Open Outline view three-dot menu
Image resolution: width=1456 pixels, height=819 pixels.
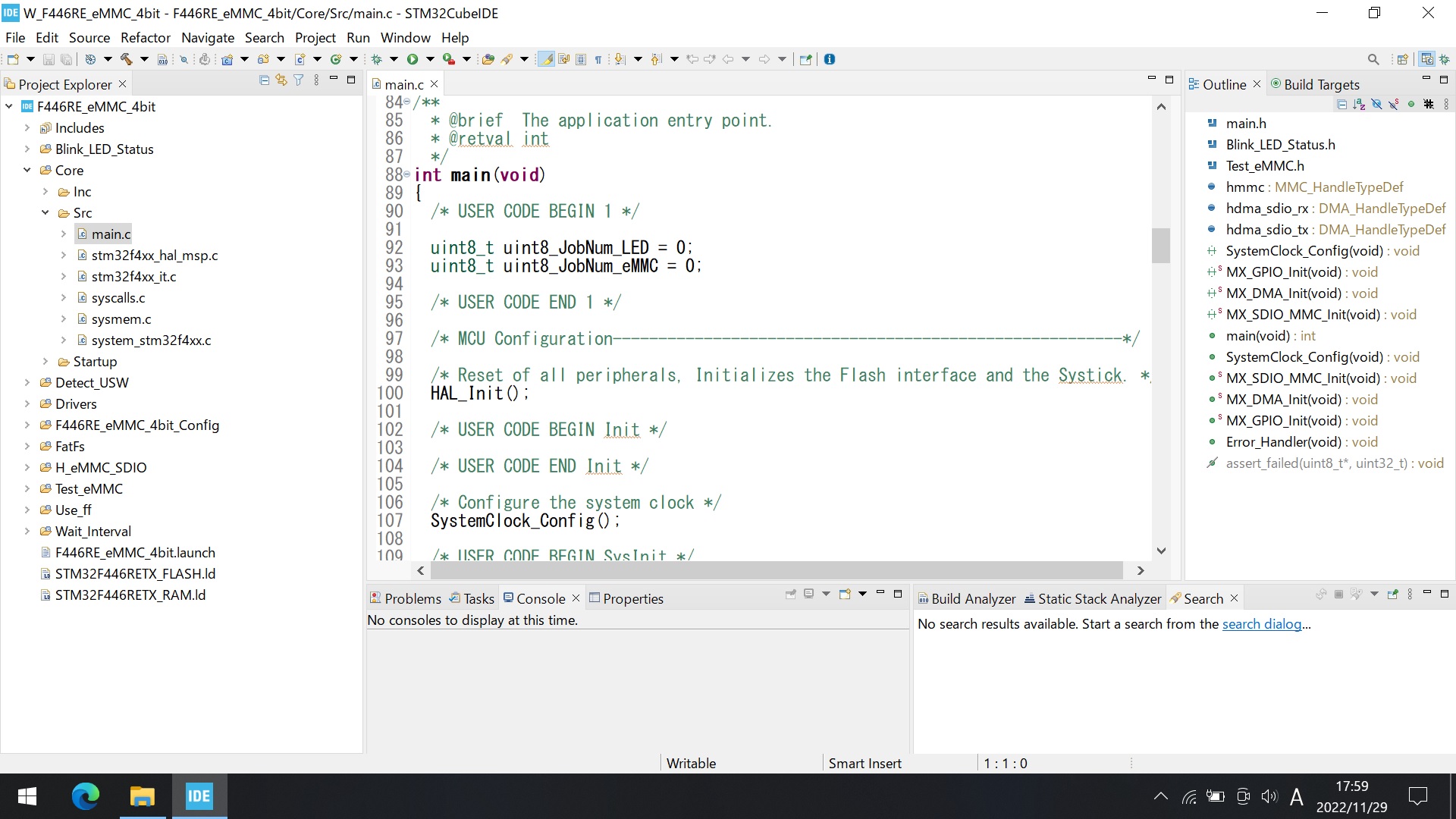(1446, 104)
